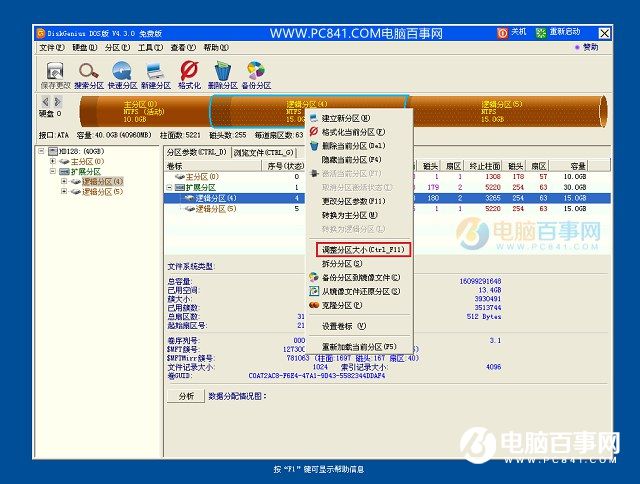The height and width of the screenshot is (484, 640).
Task: Choose 设置卷标 in context menu
Action: [360, 326]
